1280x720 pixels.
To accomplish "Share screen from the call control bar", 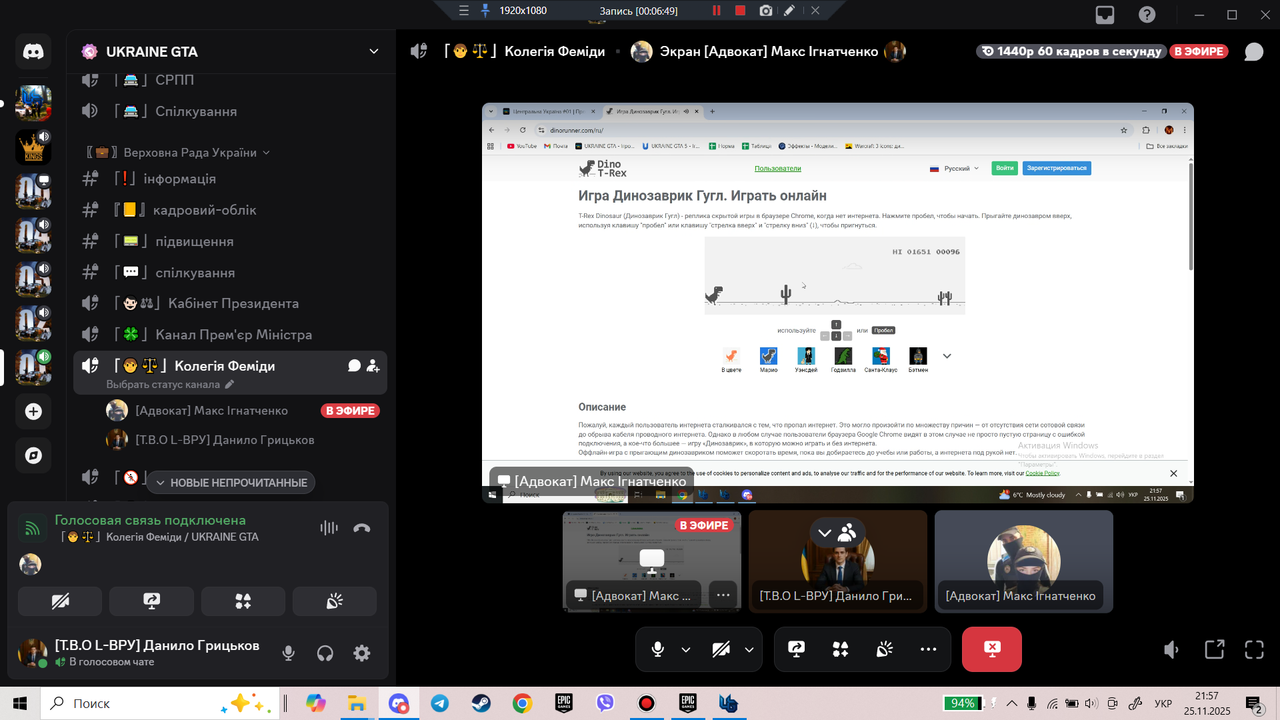I will click(x=797, y=649).
